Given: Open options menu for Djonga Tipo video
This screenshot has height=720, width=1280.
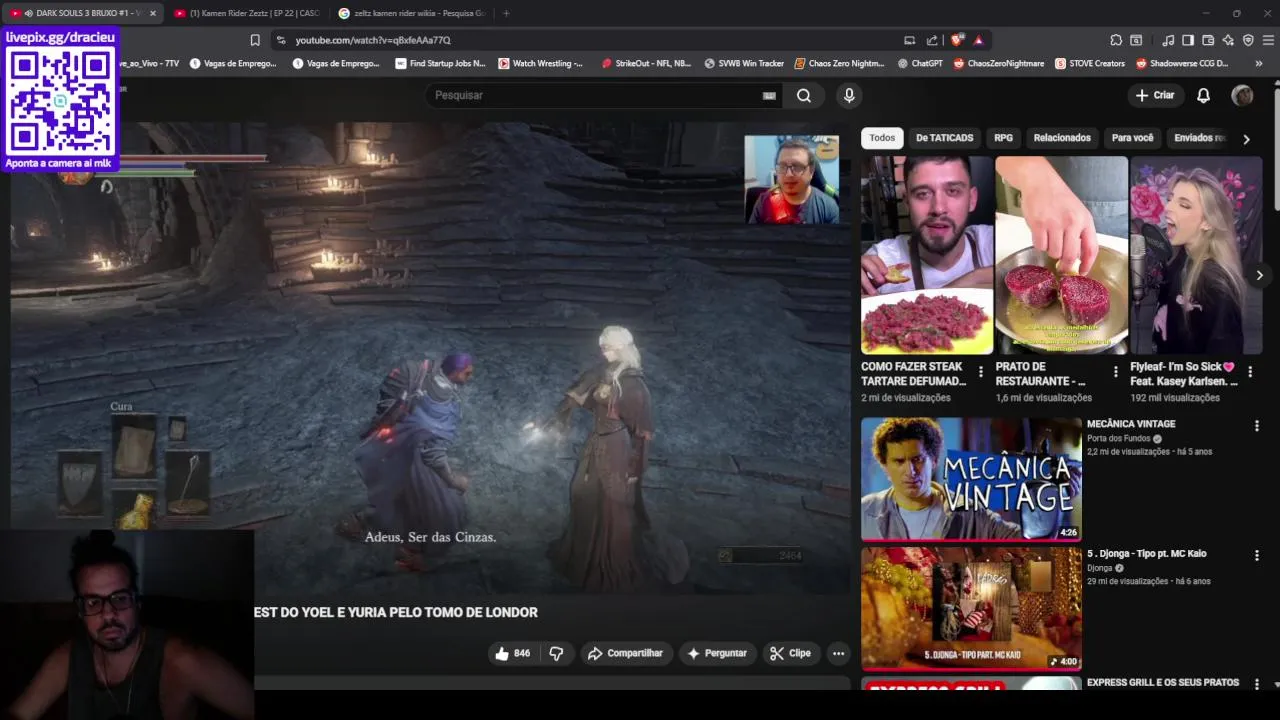Looking at the screenshot, I should point(1257,555).
